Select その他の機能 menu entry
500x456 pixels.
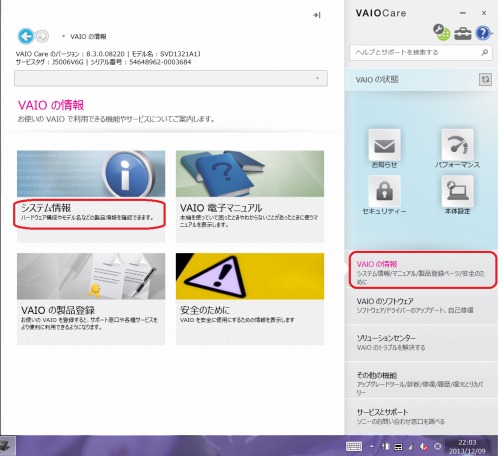pos(421,380)
